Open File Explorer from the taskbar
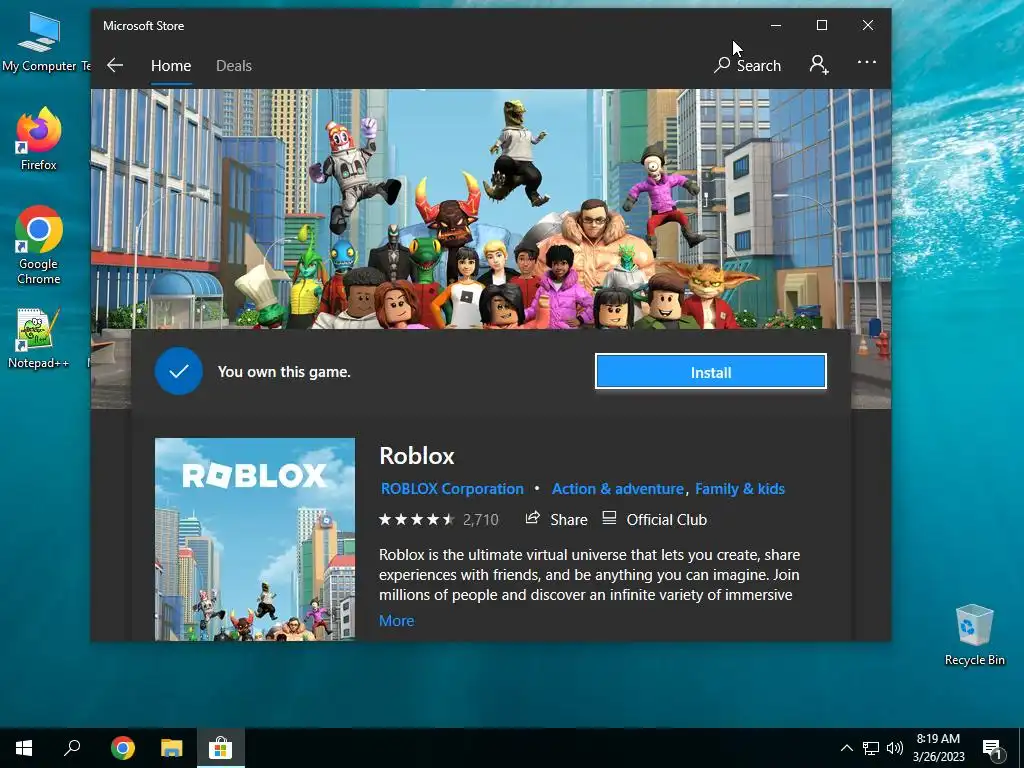This screenshot has height=768, width=1024. [x=172, y=748]
